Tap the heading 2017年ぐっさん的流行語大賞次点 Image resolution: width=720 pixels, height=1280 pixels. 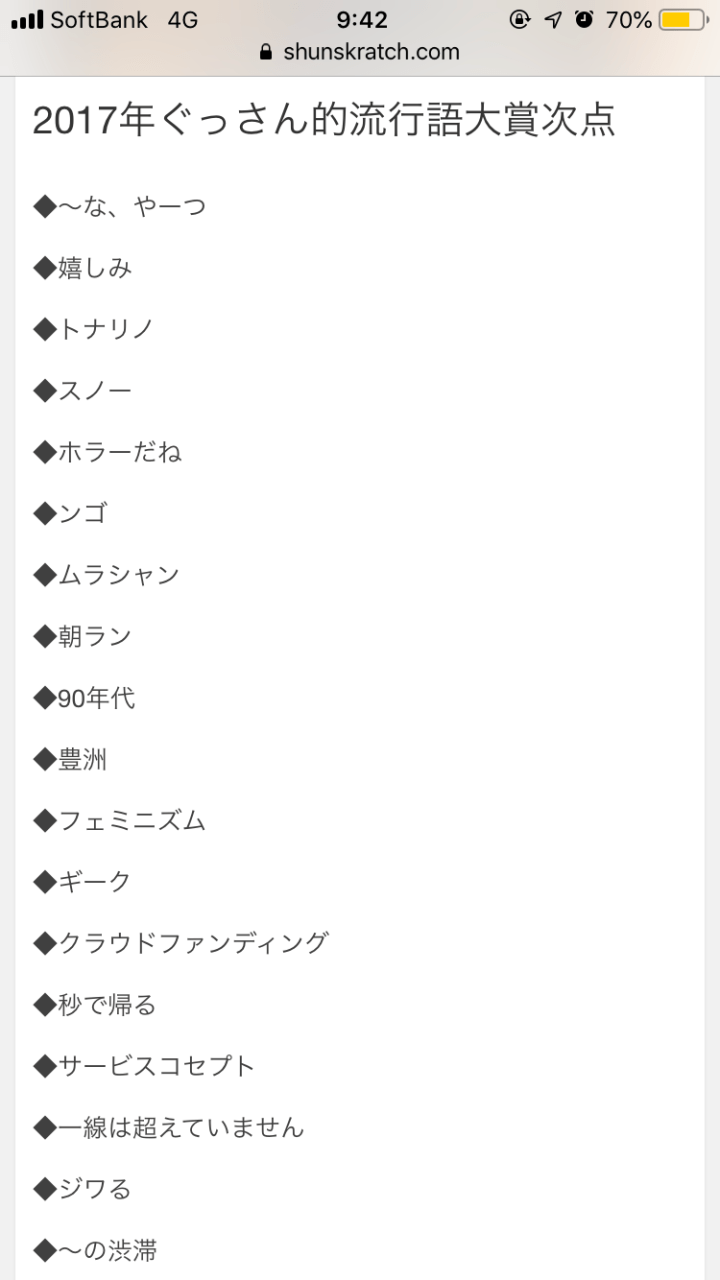point(324,120)
